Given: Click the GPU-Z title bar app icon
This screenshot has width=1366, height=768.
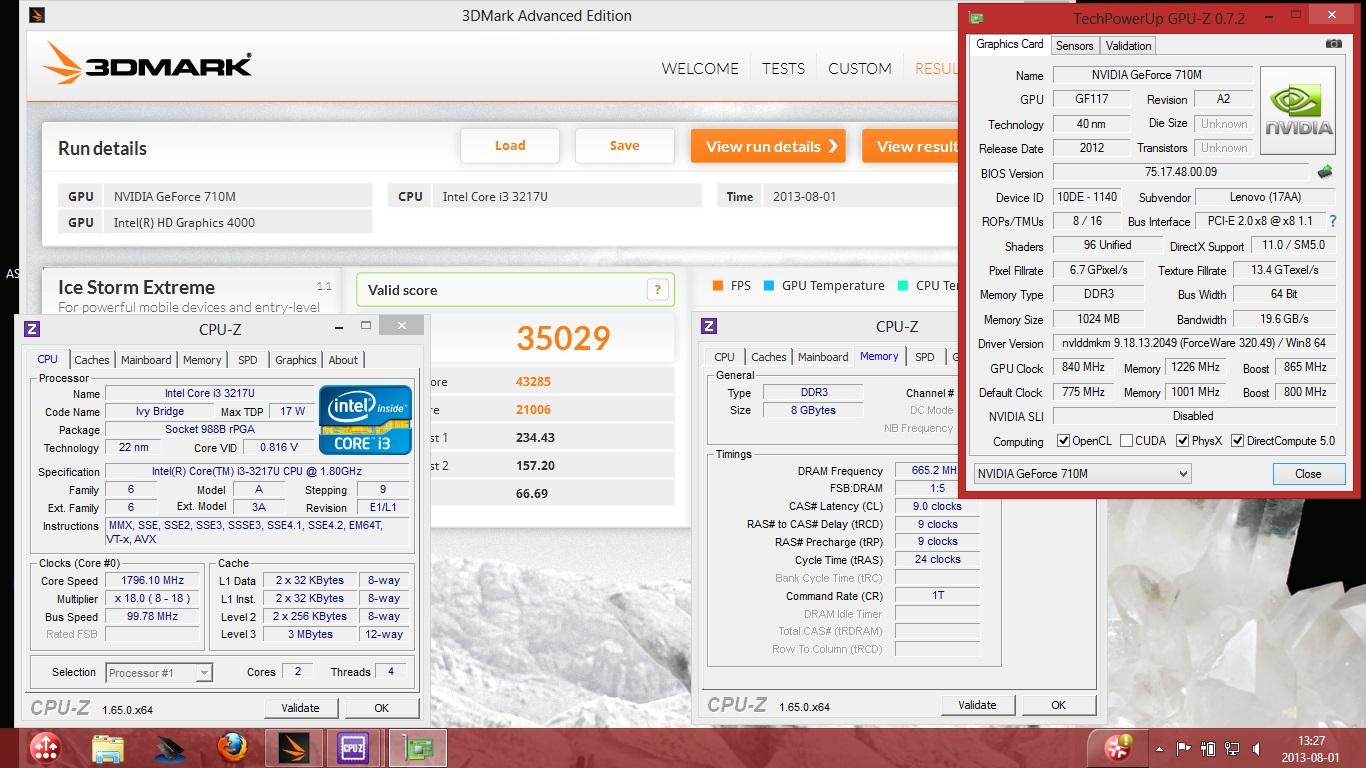Looking at the screenshot, I should coord(976,18).
